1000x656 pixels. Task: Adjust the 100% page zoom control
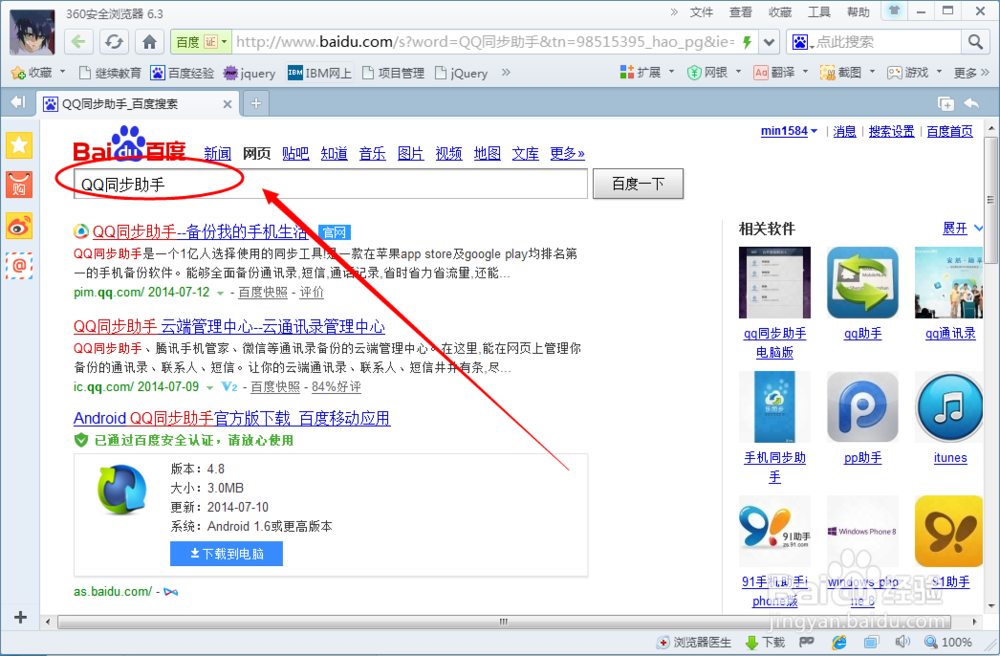pyautogui.click(x=949, y=642)
